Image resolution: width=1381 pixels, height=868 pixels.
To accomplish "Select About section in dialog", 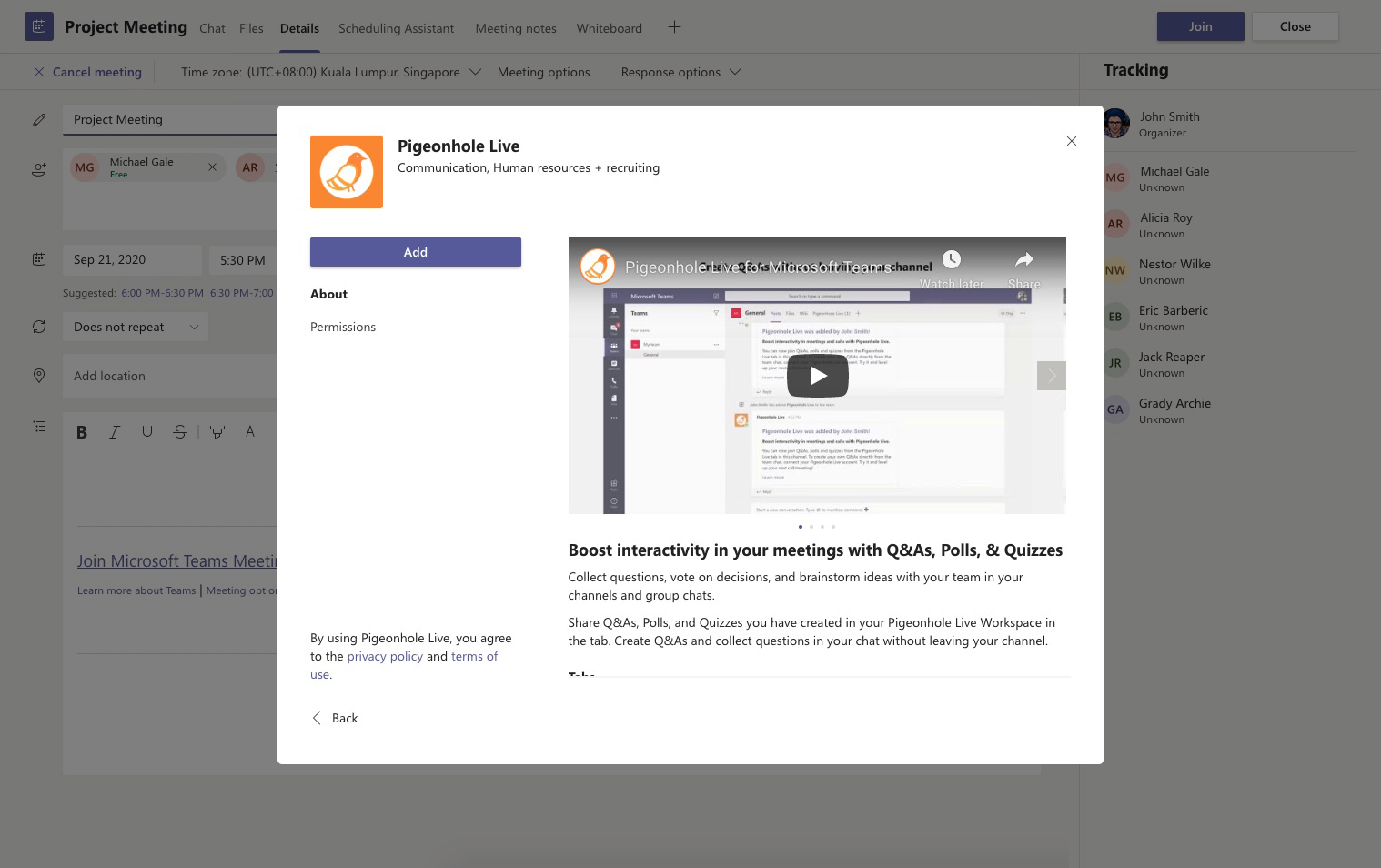I will (328, 294).
